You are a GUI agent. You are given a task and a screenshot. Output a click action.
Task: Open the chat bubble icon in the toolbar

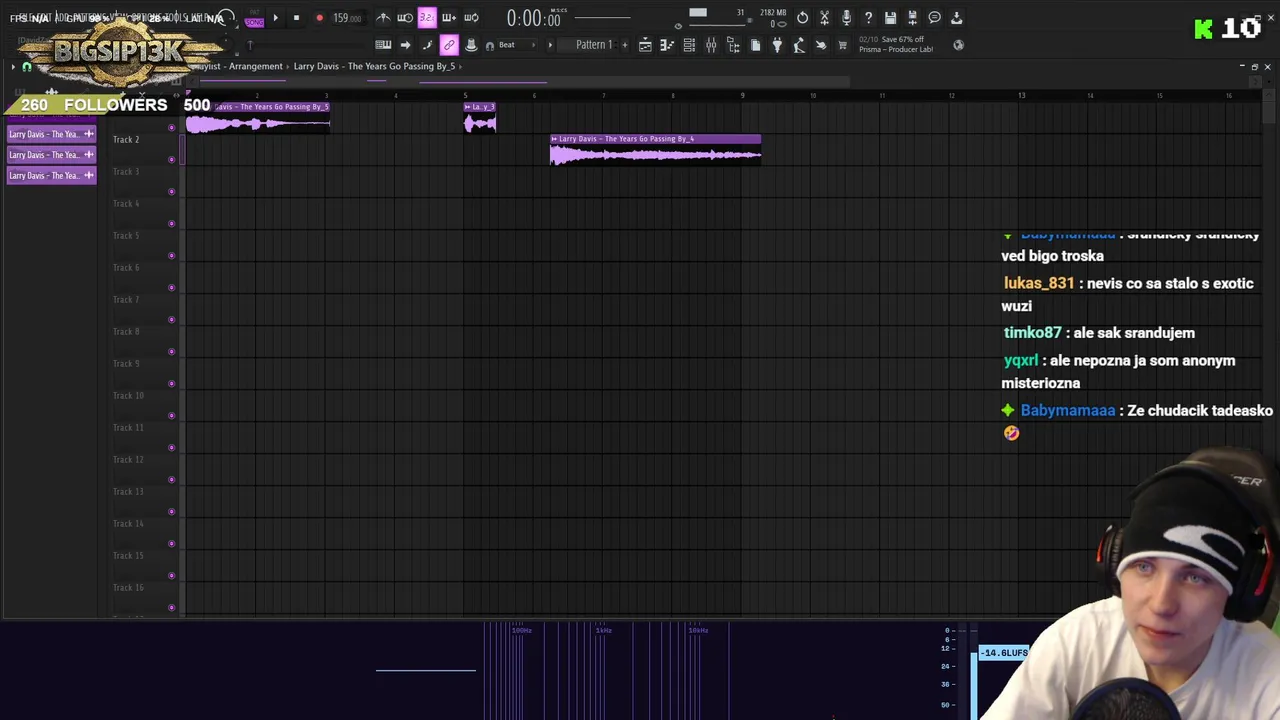[x=934, y=18]
